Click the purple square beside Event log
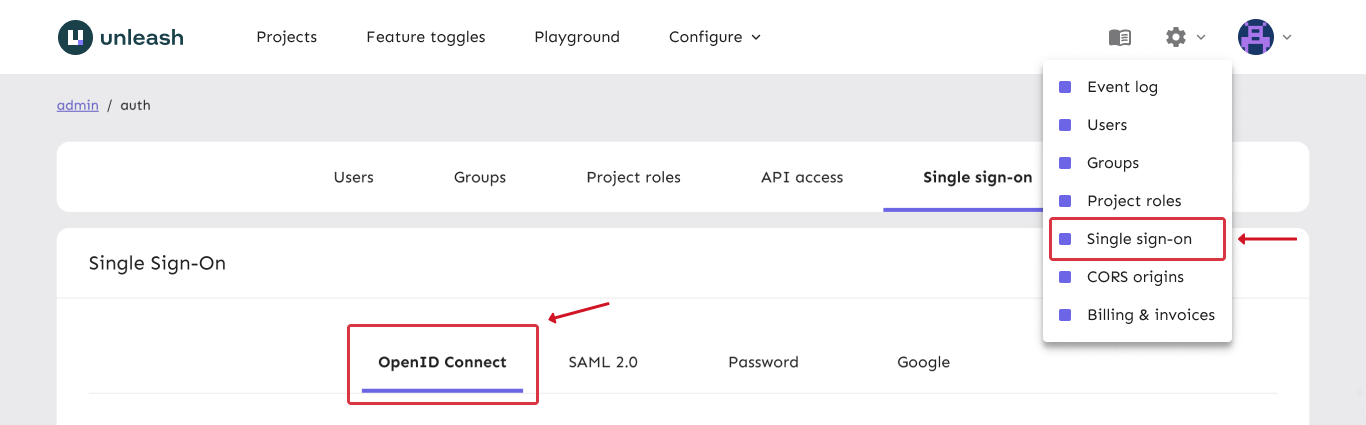This screenshot has width=1366, height=425. 1065,87
